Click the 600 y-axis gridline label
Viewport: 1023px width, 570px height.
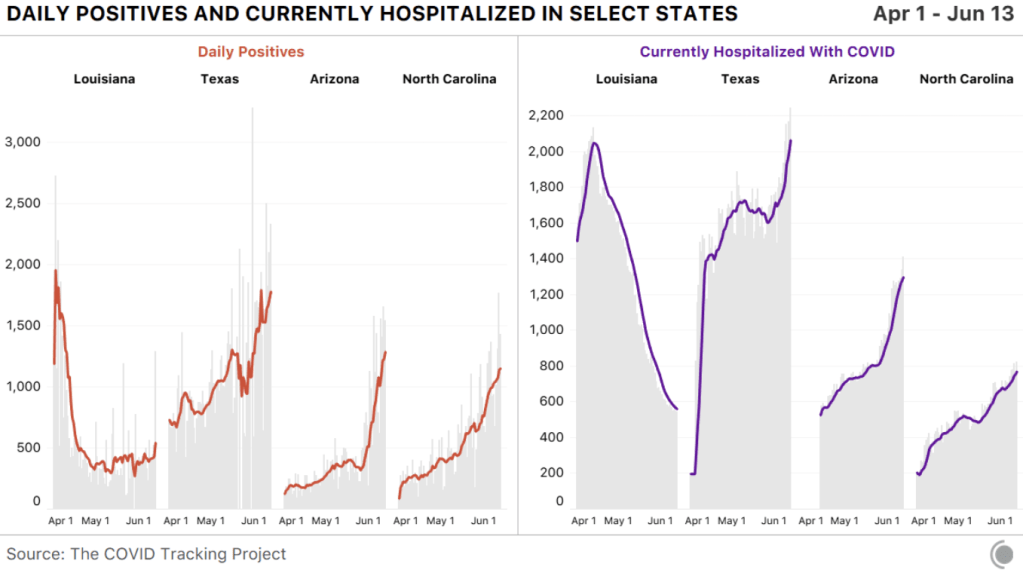(x=551, y=402)
